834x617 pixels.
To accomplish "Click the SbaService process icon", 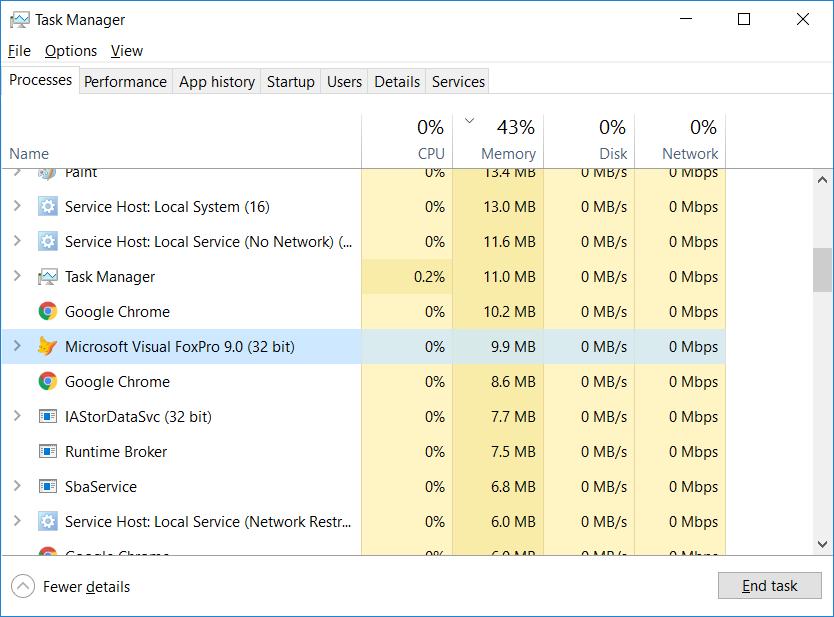I will coord(47,487).
